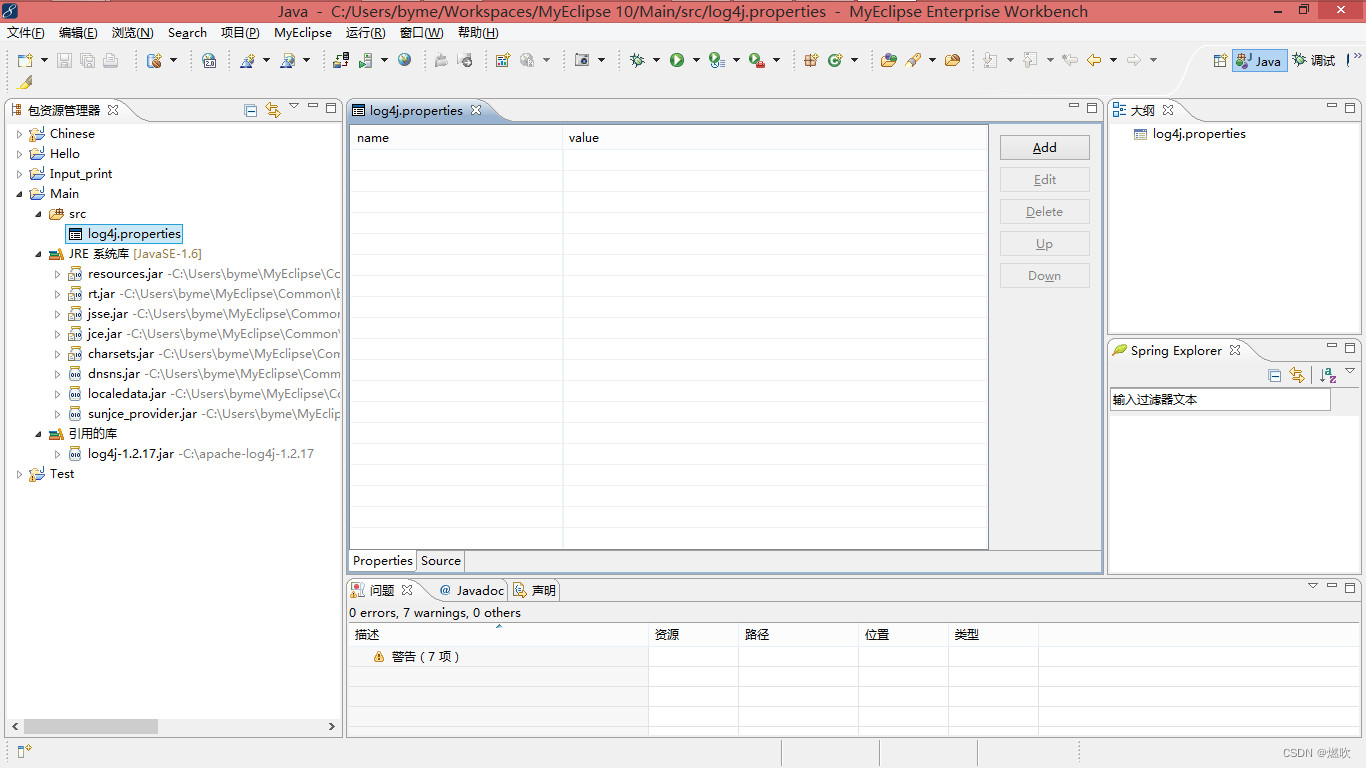
Task: Expand the Hello project
Action: click(x=19, y=153)
